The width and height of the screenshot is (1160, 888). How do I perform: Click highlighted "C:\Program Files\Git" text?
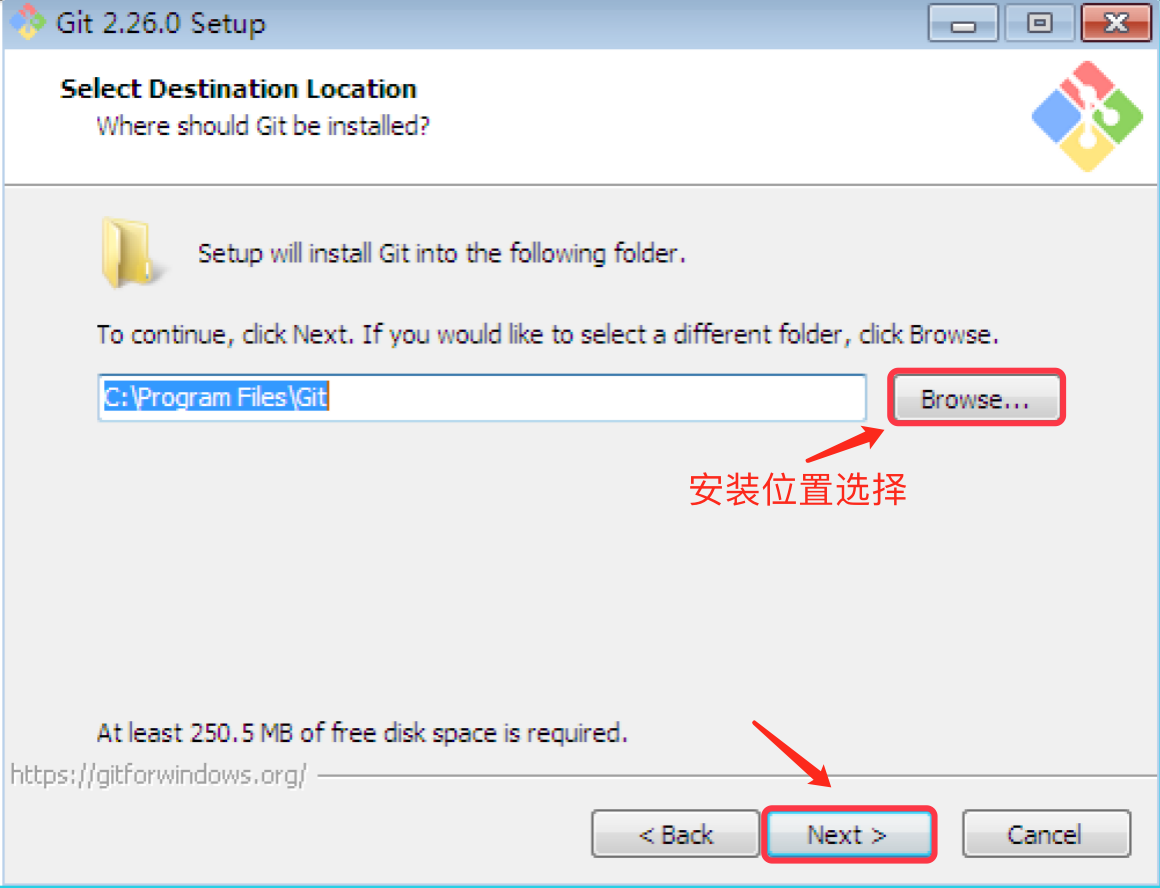215,397
